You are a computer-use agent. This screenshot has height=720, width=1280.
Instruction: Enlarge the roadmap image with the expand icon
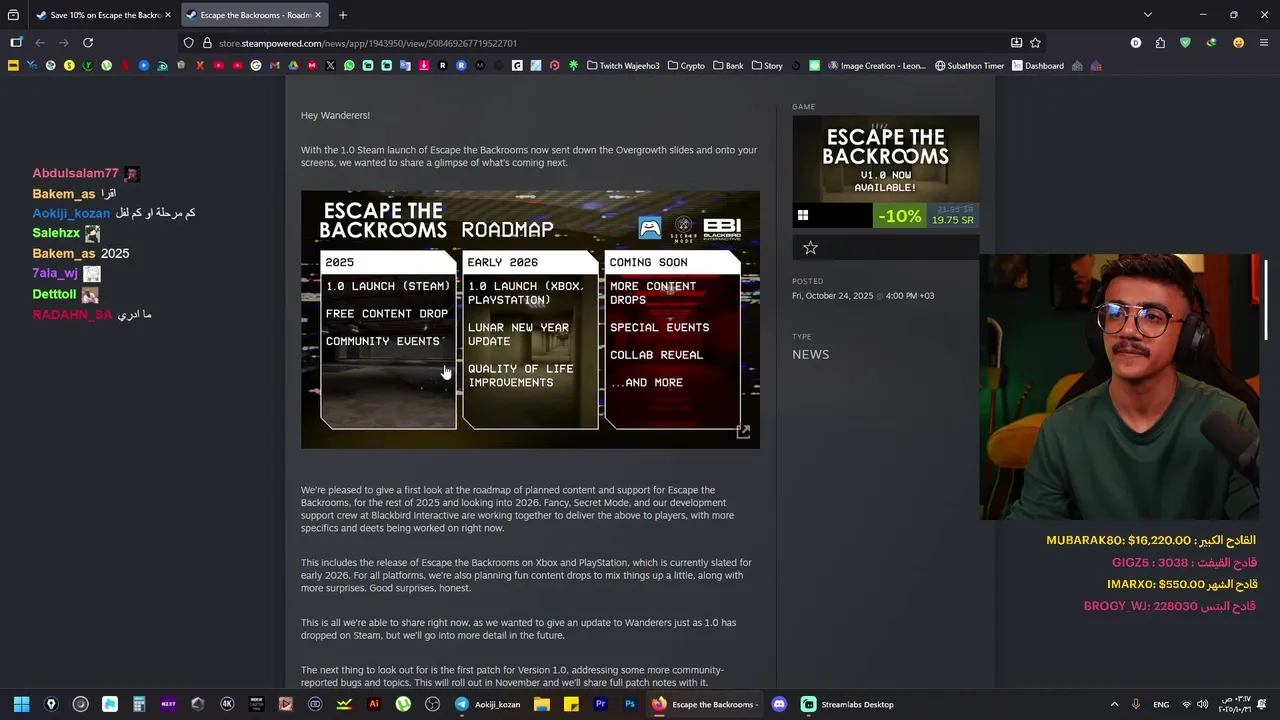[x=743, y=432]
